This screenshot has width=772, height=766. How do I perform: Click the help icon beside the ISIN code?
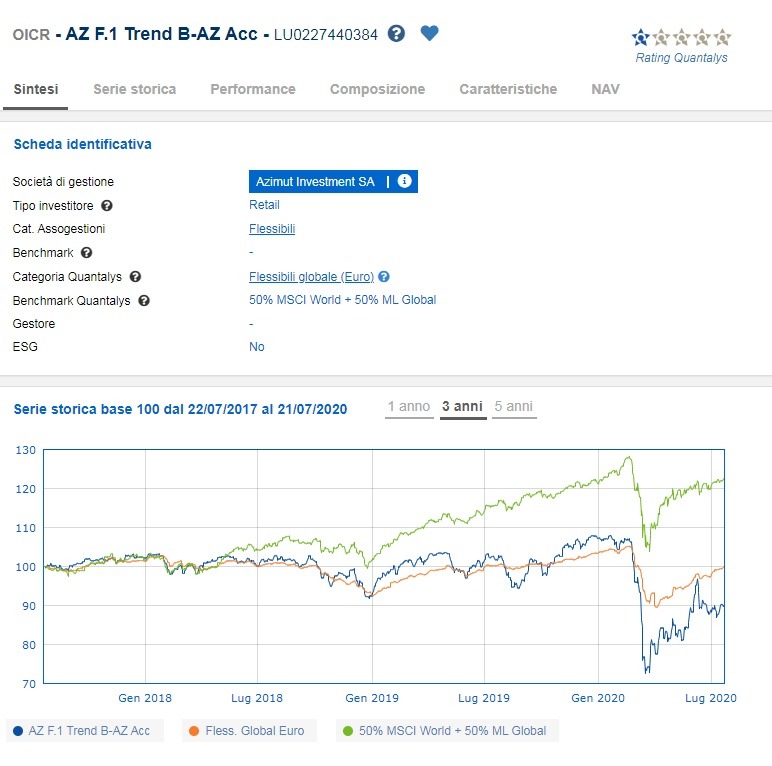[x=397, y=34]
